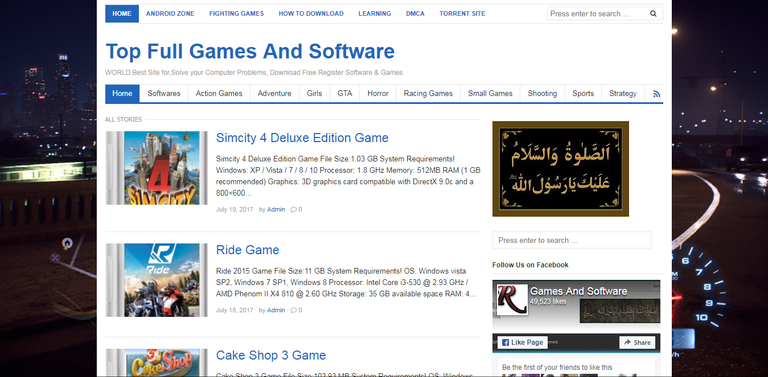Screen dimensions: 768x377
Task: Open the Torrent Site menu item
Action: pos(462,14)
